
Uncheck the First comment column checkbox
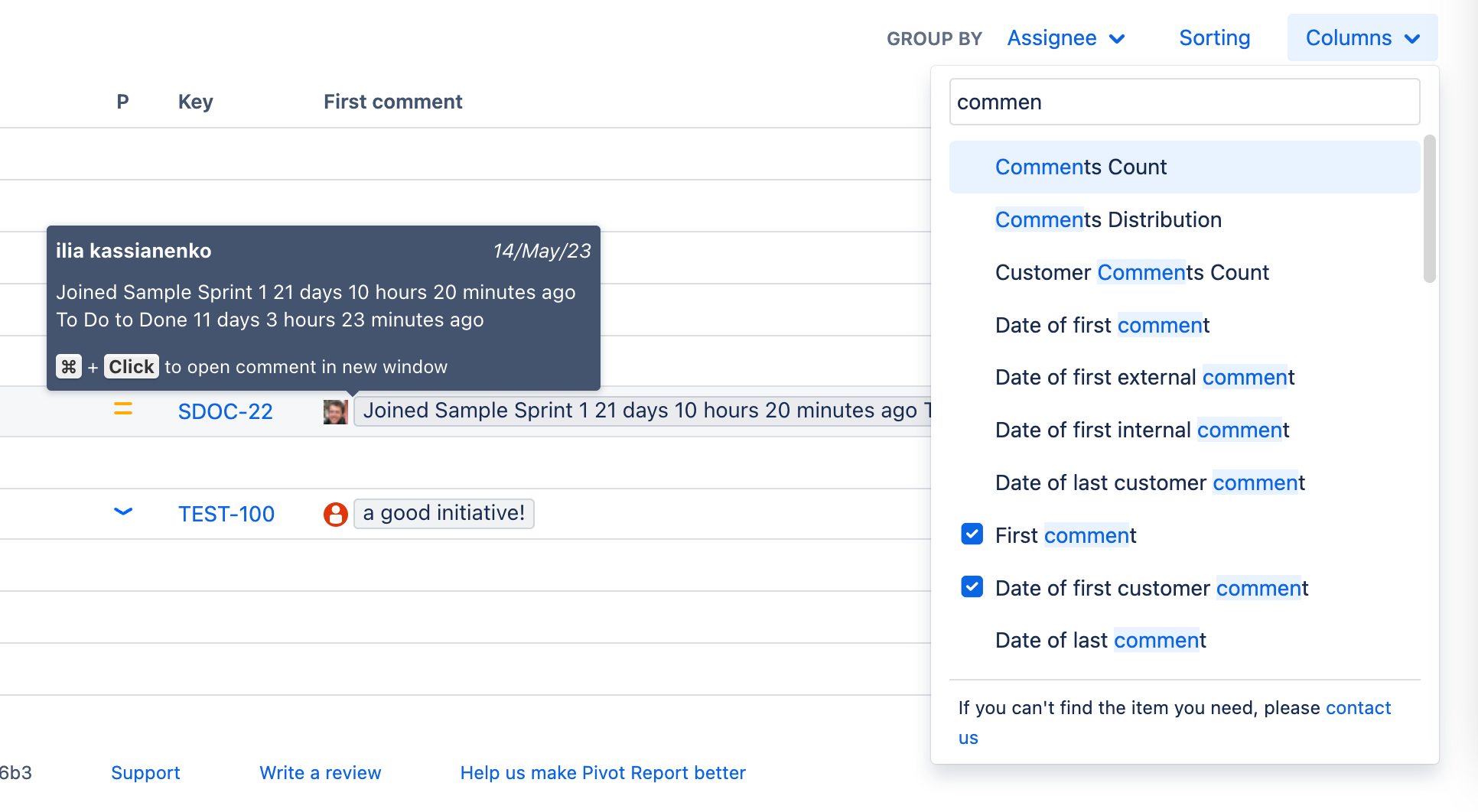[972, 534]
